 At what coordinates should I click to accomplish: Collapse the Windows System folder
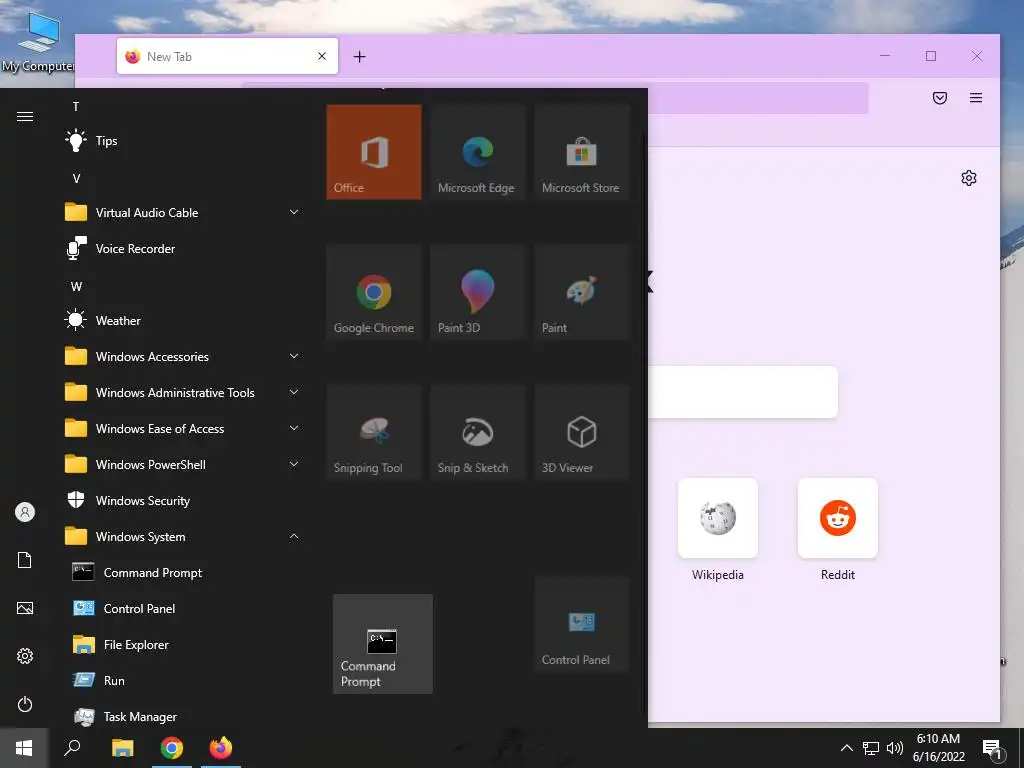(183, 537)
